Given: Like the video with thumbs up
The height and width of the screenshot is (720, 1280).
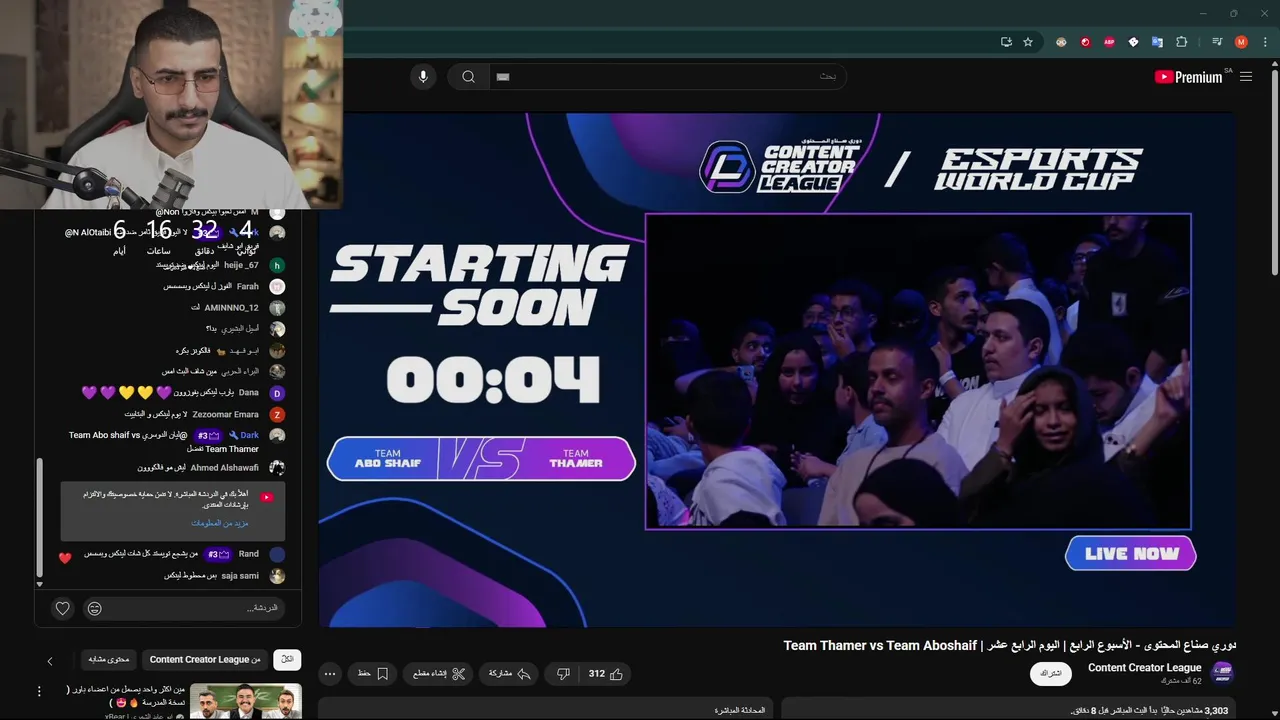Looking at the screenshot, I should [x=616, y=674].
